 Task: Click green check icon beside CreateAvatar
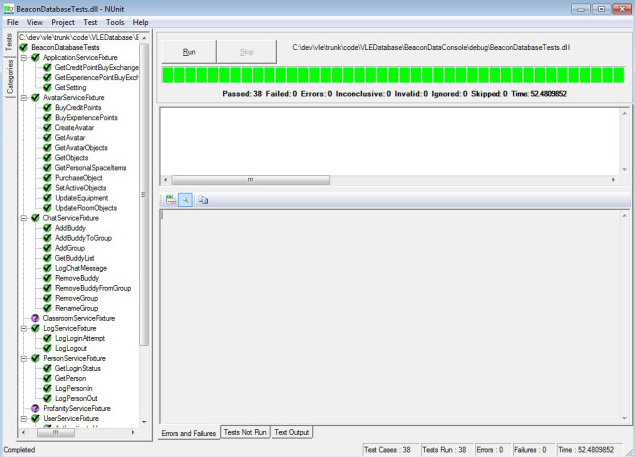pos(47,128)
